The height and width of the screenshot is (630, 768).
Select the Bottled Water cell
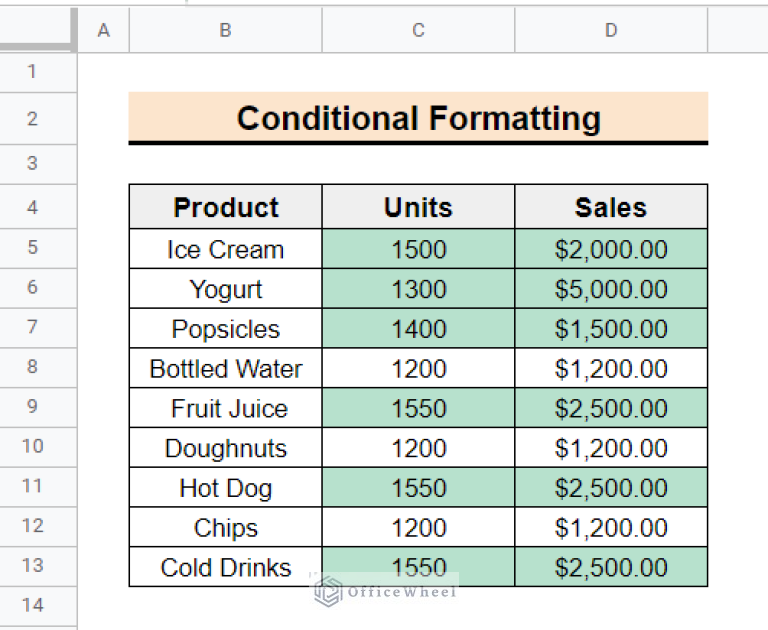[x=225, y=369]
